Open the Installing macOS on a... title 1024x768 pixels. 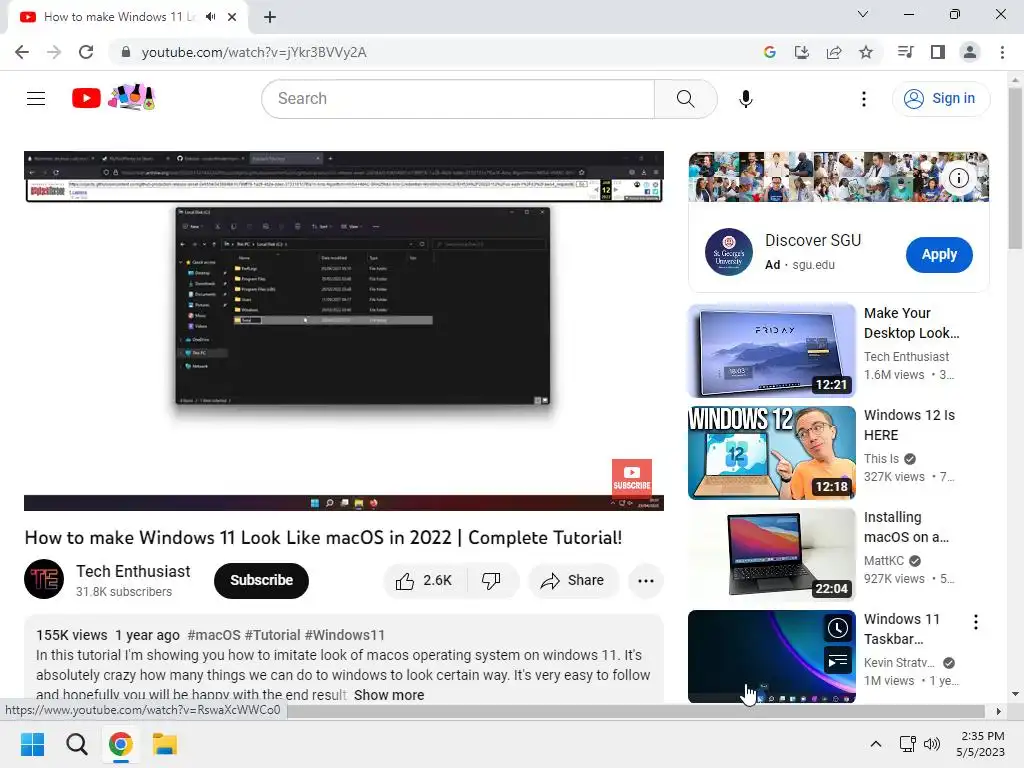906,527
